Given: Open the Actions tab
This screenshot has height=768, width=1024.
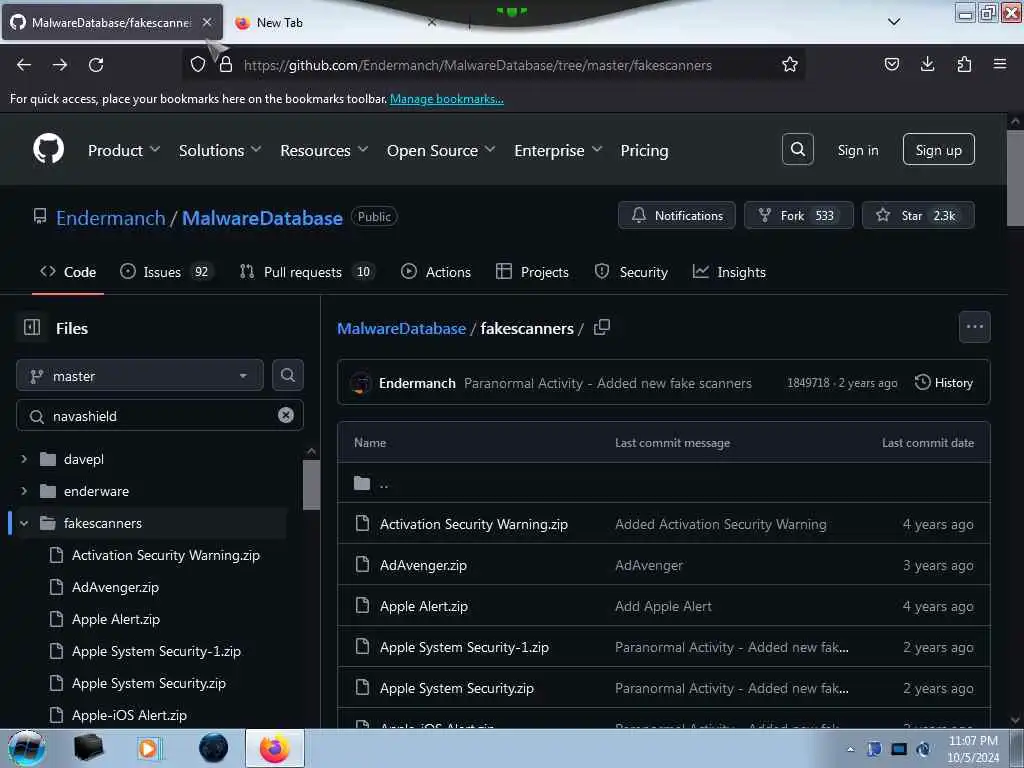Looking at the screenshot, I should coord(436,272).
